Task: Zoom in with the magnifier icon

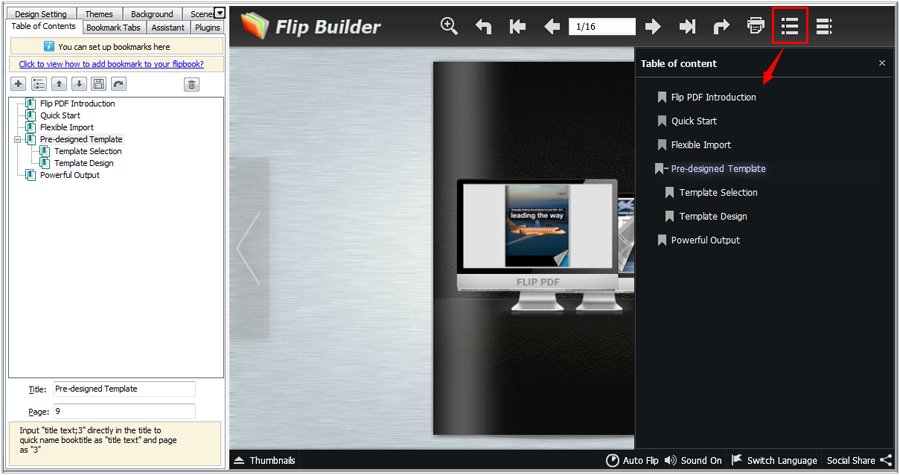Action: click(449, 26)
